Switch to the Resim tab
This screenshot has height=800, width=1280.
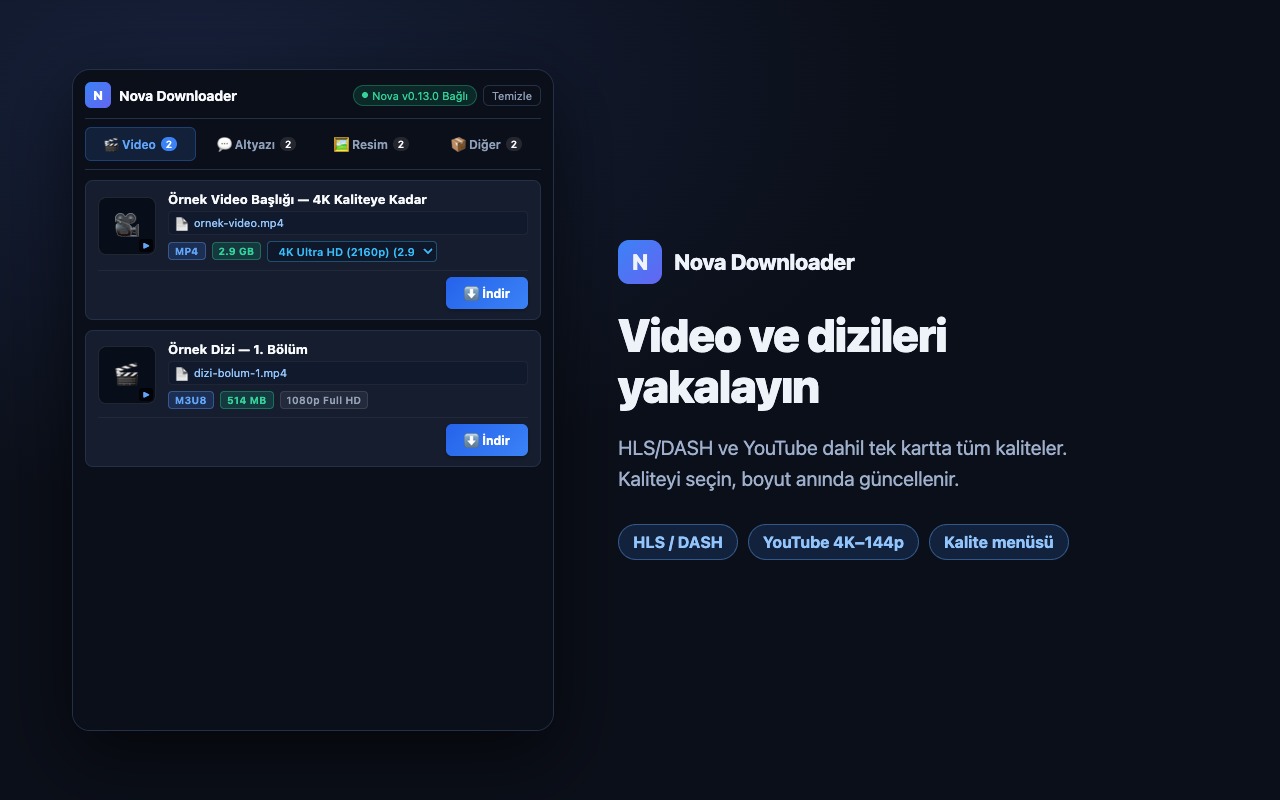pyautogui.click(x=371, y=144)
